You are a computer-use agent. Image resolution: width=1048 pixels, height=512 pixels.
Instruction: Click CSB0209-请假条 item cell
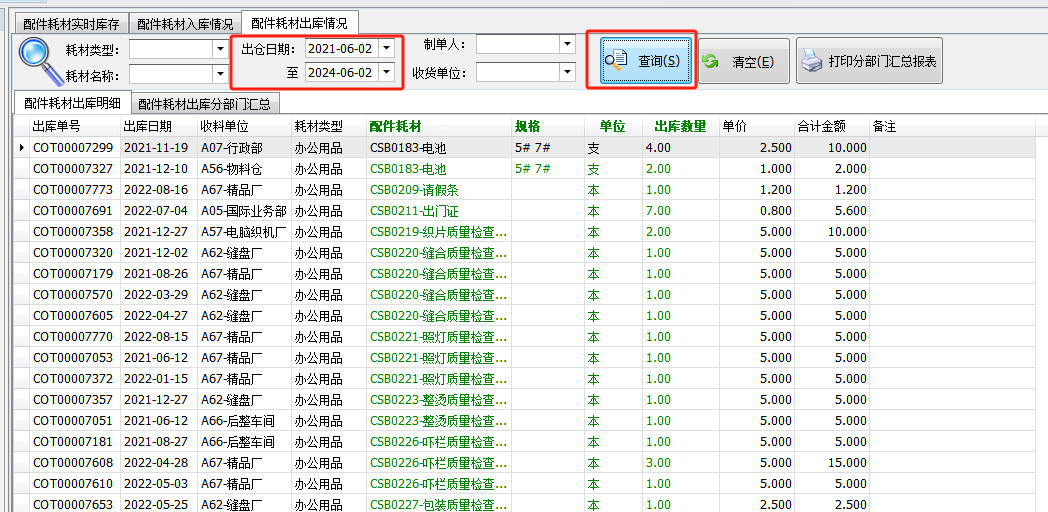(x=438, y=190)
